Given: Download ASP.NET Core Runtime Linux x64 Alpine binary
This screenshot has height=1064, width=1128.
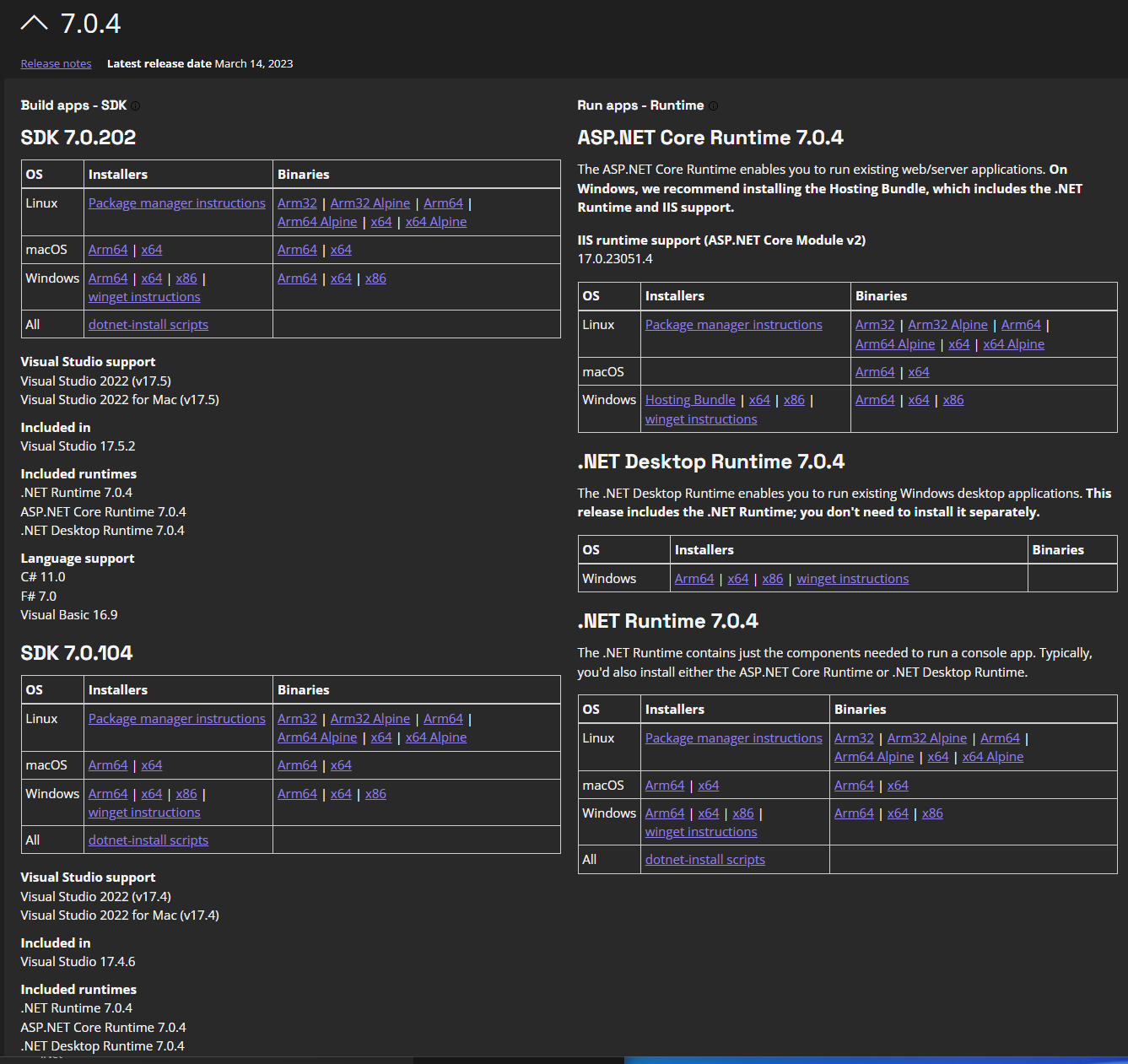Looking at the screenshot, I should [1014, 344].
